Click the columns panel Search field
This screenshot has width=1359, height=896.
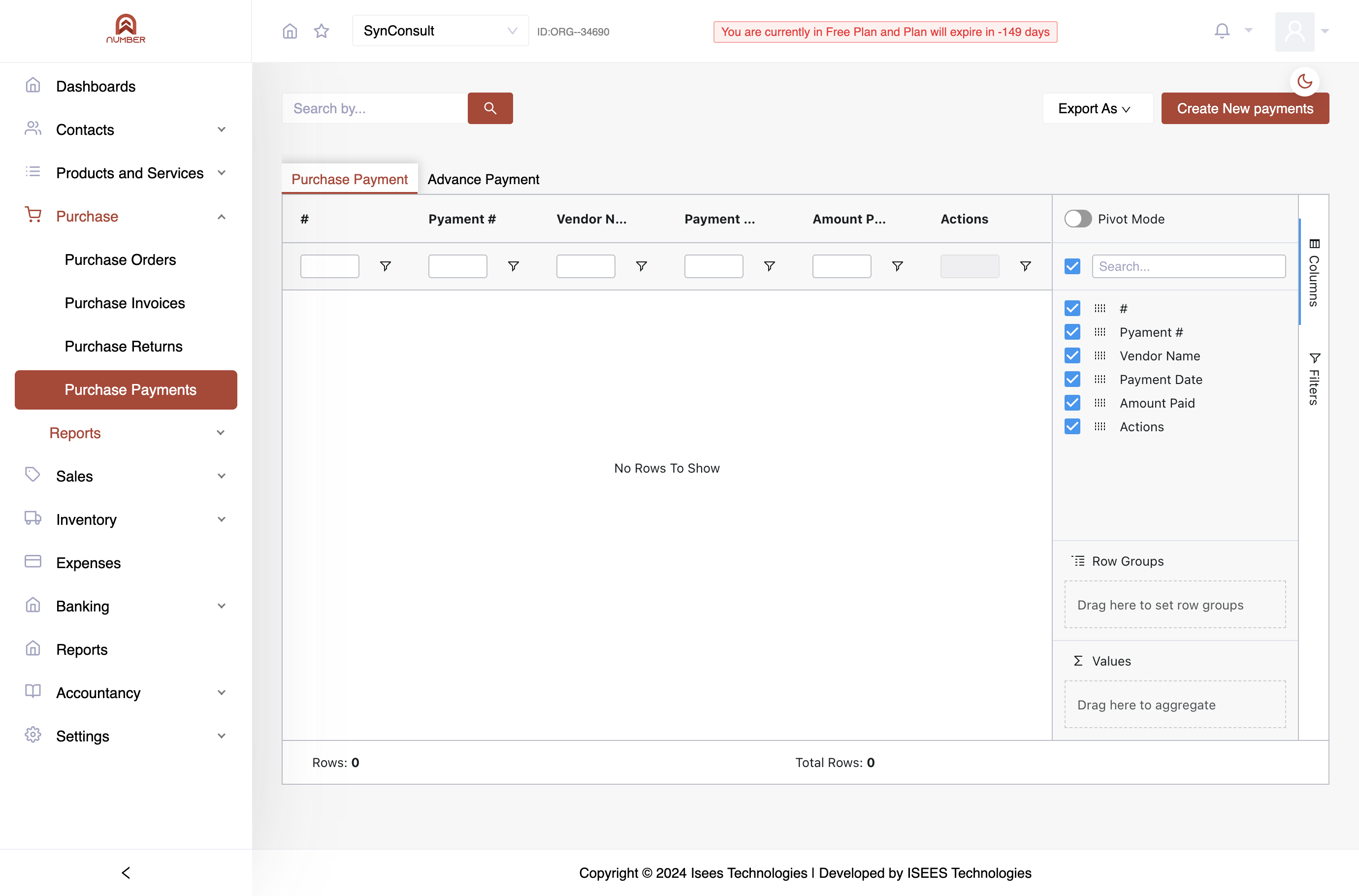pos(1189,266)
